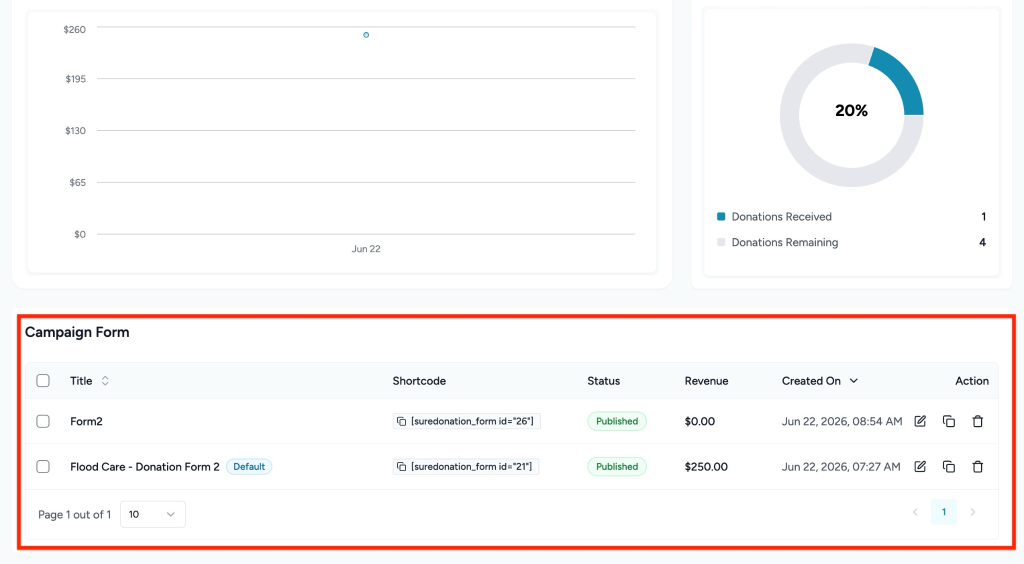Delete Flood Care - Donation Form 2

978,466
